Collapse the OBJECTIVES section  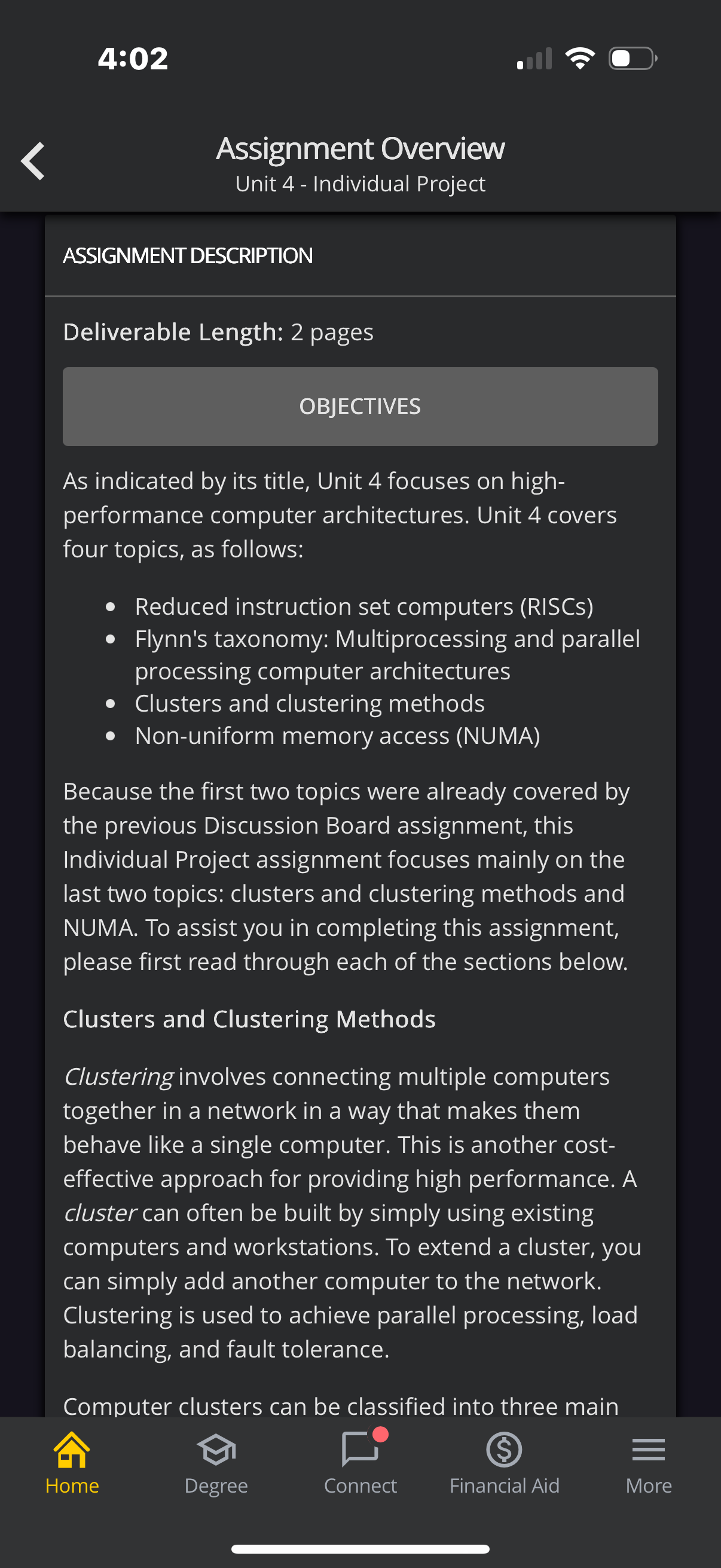[x=360, y=406]
